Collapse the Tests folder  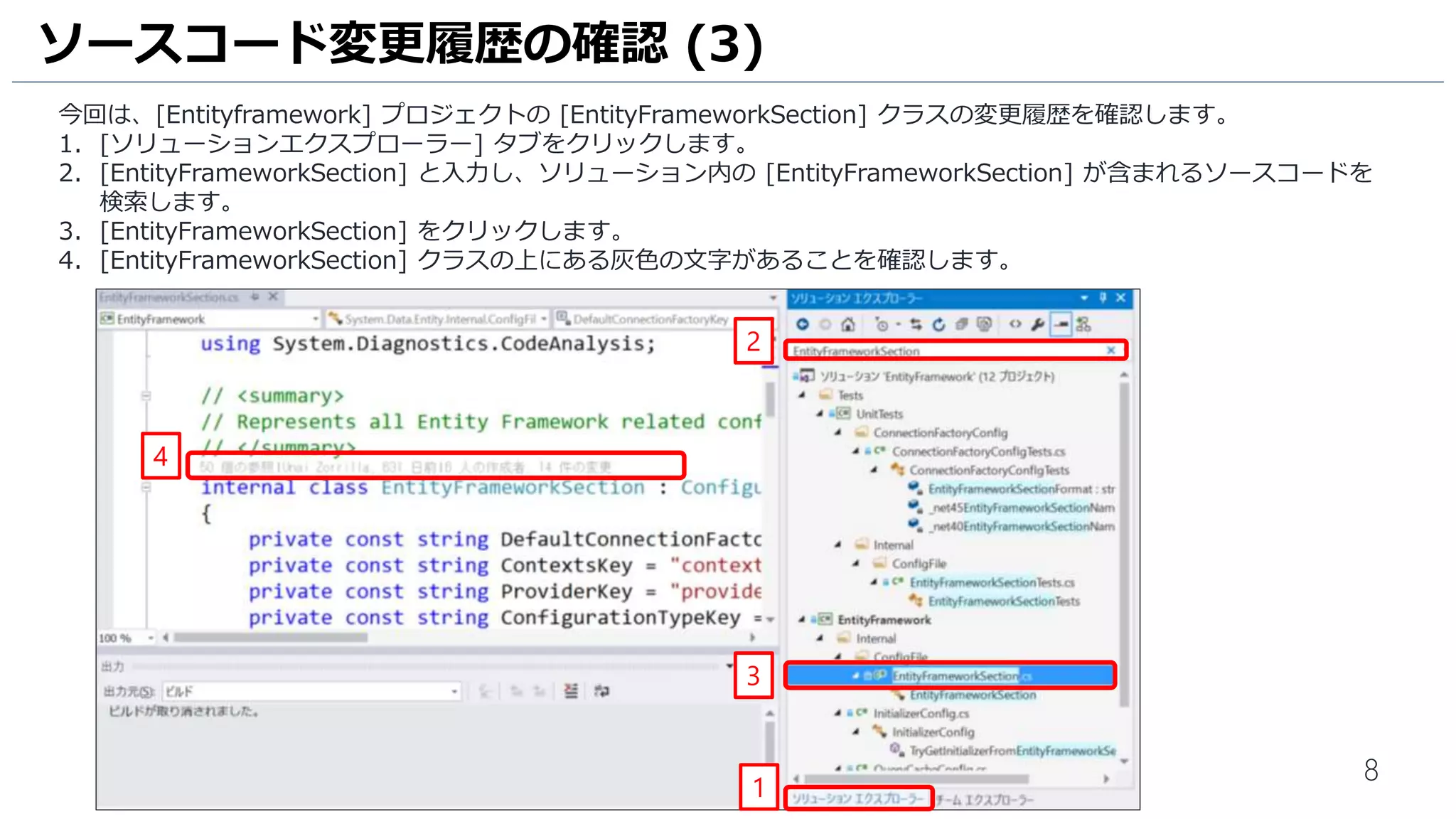[x=803, y=395]
